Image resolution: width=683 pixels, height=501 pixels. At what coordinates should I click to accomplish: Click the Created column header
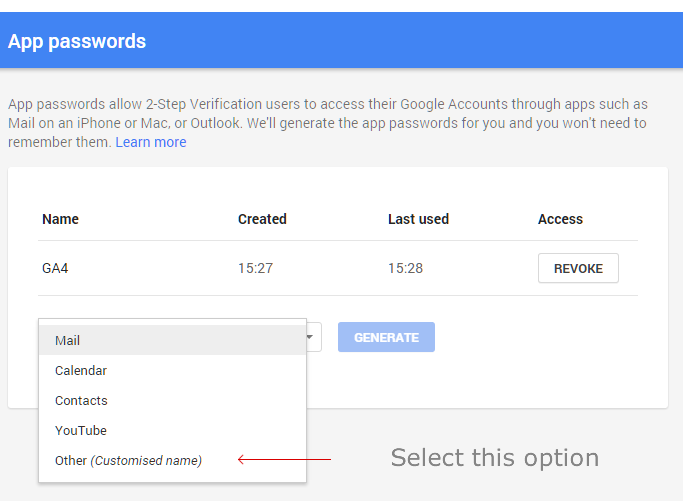[x=262, y=219]
